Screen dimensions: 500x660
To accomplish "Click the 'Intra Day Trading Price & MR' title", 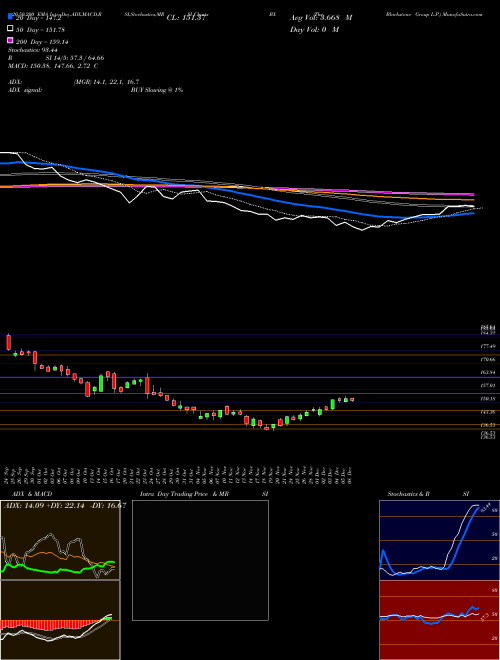I will (184, 494).
